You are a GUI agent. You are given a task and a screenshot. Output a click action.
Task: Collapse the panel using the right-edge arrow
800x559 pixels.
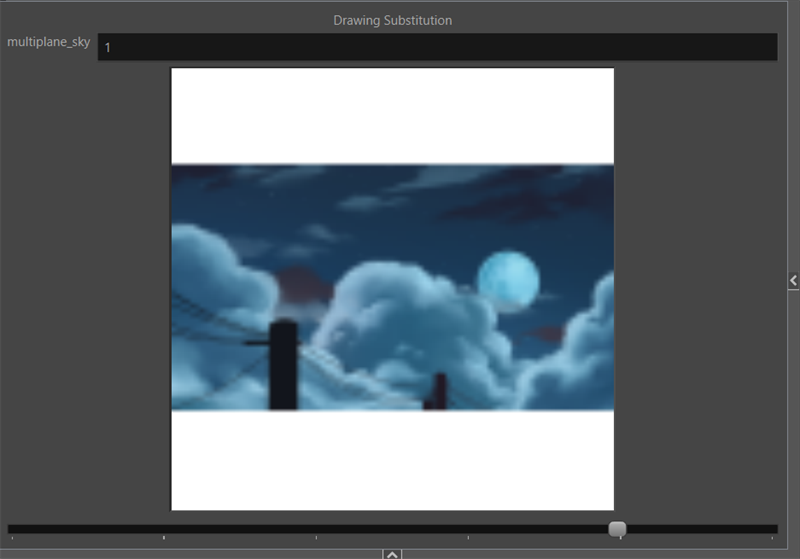click(793, 281)
